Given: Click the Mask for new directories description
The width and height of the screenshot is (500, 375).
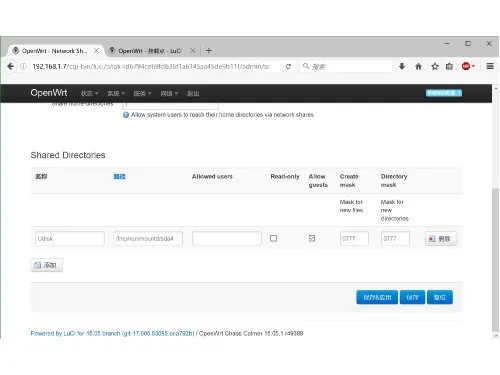Looking at the screenshot, I should click(x=395, y=210).
